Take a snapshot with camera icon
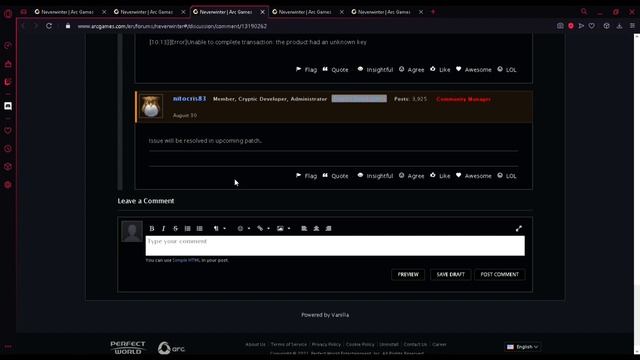Screen dimensions: 640x360 point(560,26)
